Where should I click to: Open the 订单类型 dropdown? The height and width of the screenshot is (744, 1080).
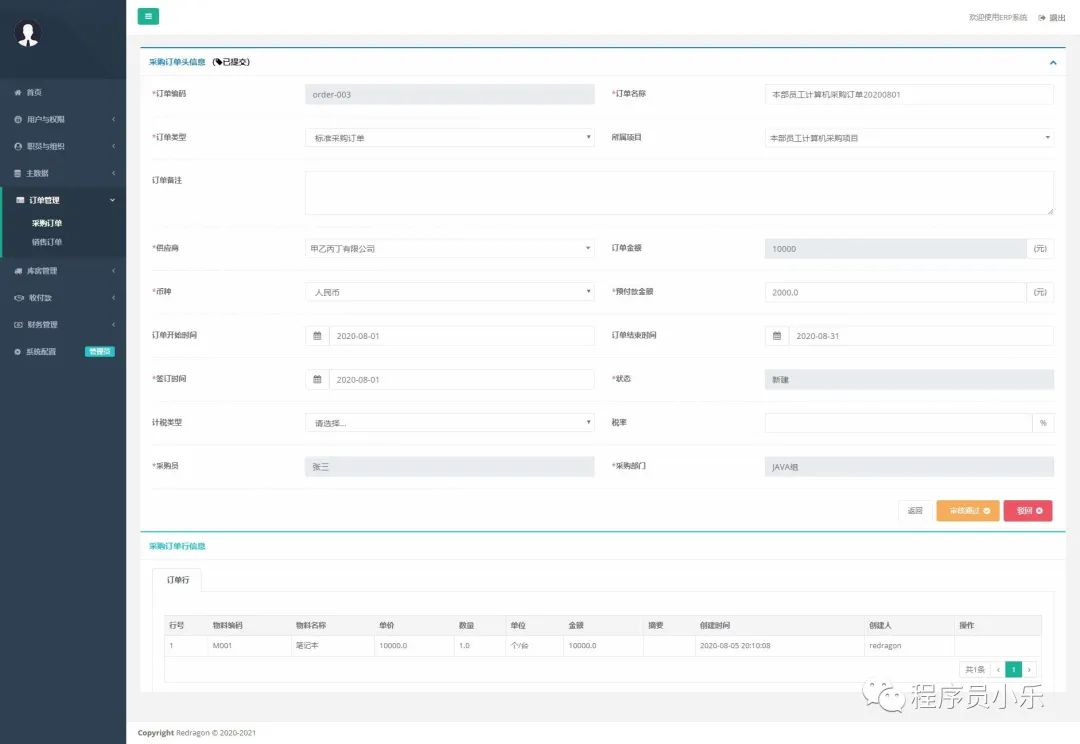pyautogui.click(x=450, y=138)
